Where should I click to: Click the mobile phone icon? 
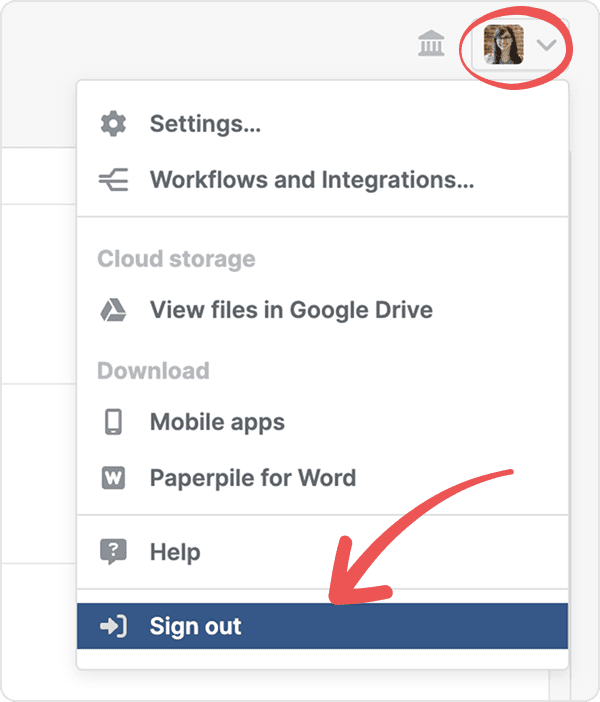(x=113, y=422)
